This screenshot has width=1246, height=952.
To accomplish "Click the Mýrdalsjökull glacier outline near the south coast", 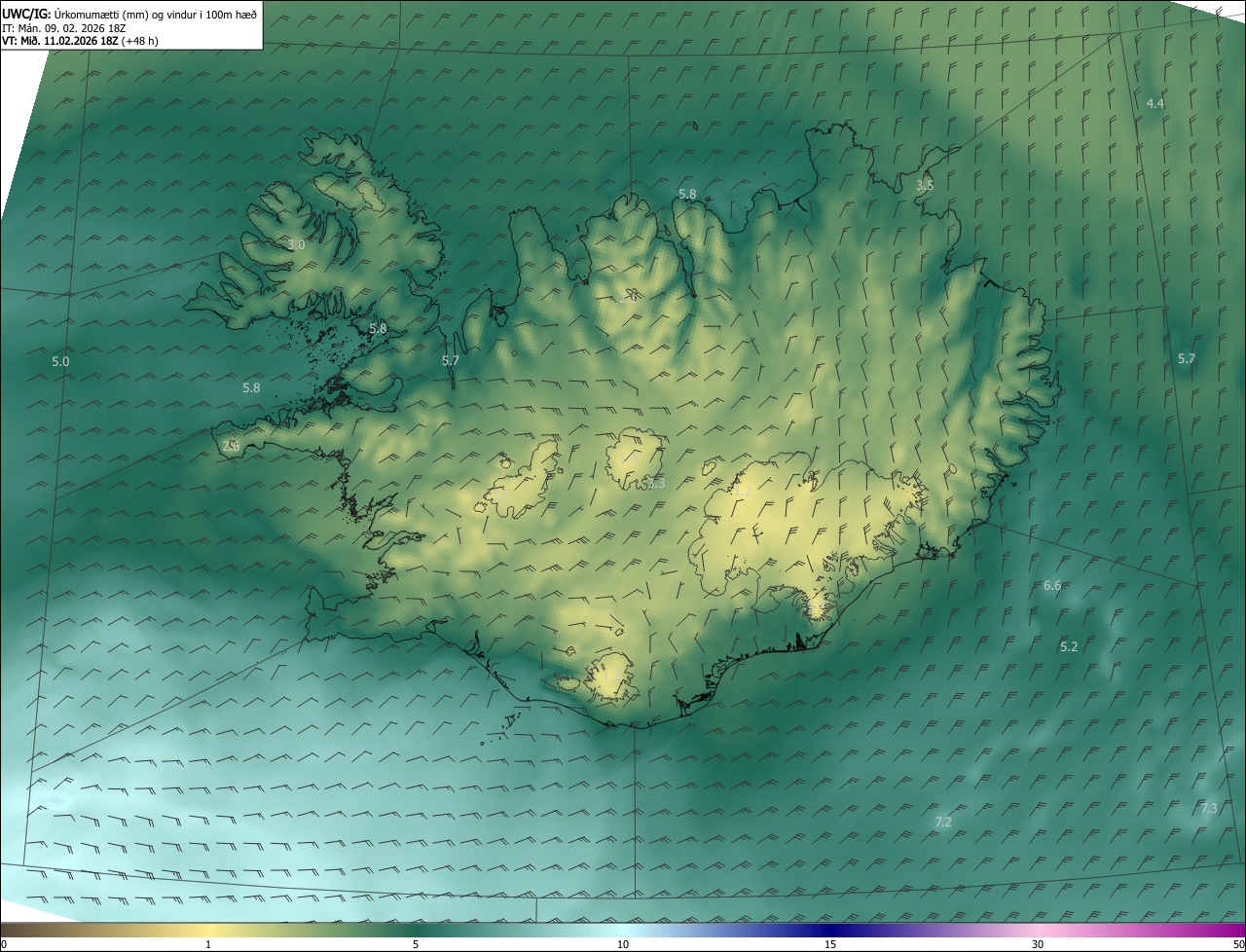I will 611,678.
